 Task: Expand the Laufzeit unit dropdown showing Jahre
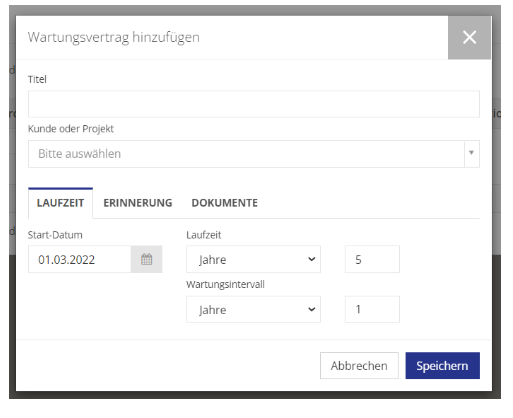tap(253, 259)
